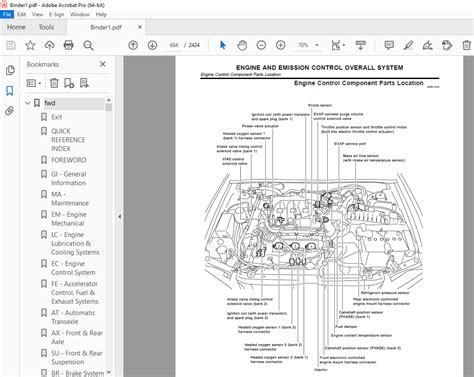Select the highlight pen tool

pos(408,45)
